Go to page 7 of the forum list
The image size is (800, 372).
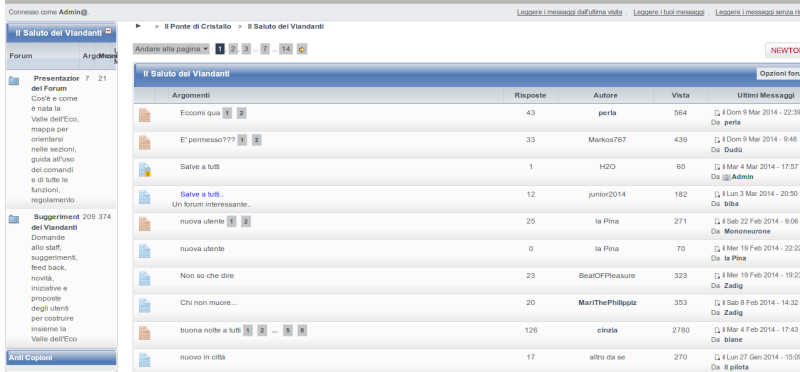(265, 49)
